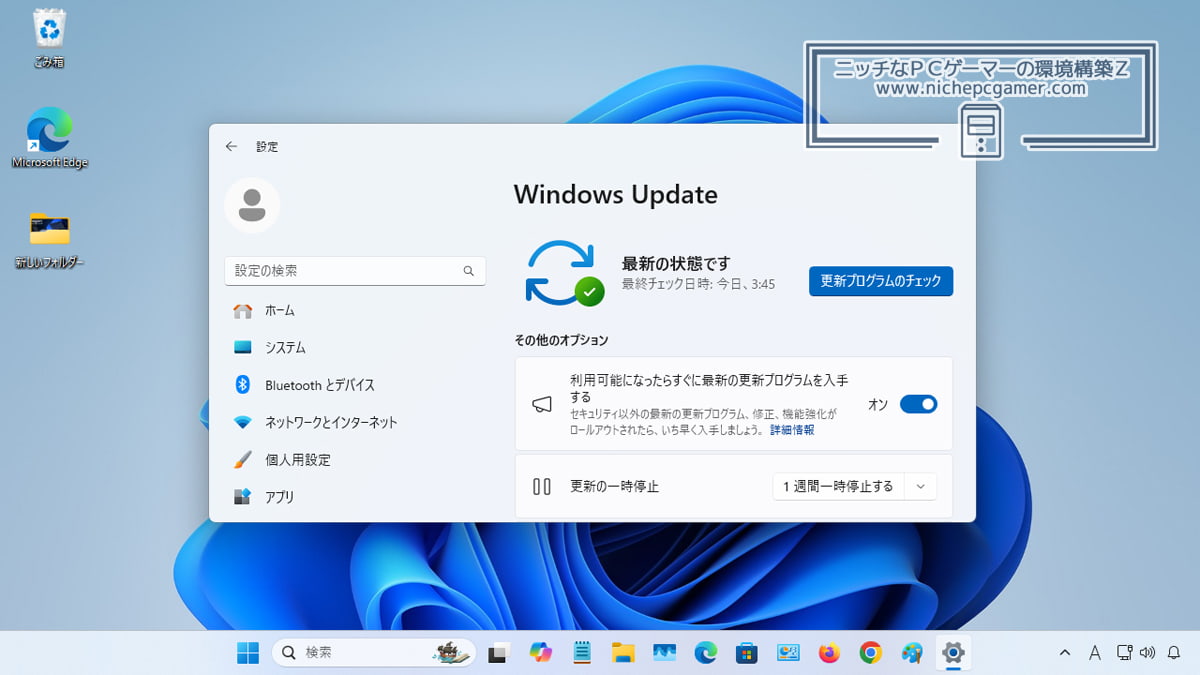Turn off the get latest updates toggle

point(918,404)
